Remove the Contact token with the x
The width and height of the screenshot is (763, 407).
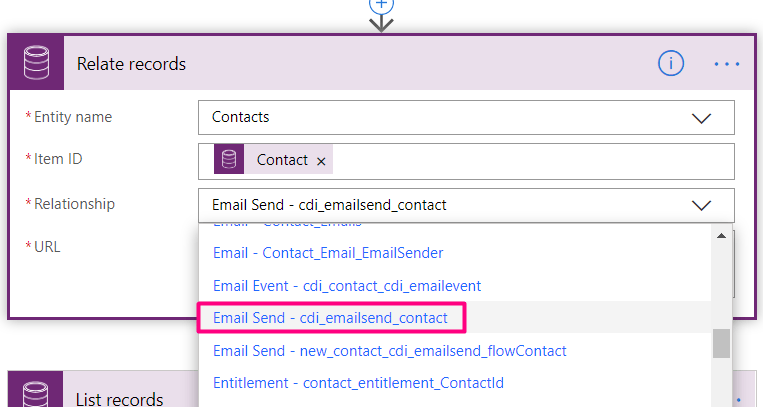(x=321, y=161)
